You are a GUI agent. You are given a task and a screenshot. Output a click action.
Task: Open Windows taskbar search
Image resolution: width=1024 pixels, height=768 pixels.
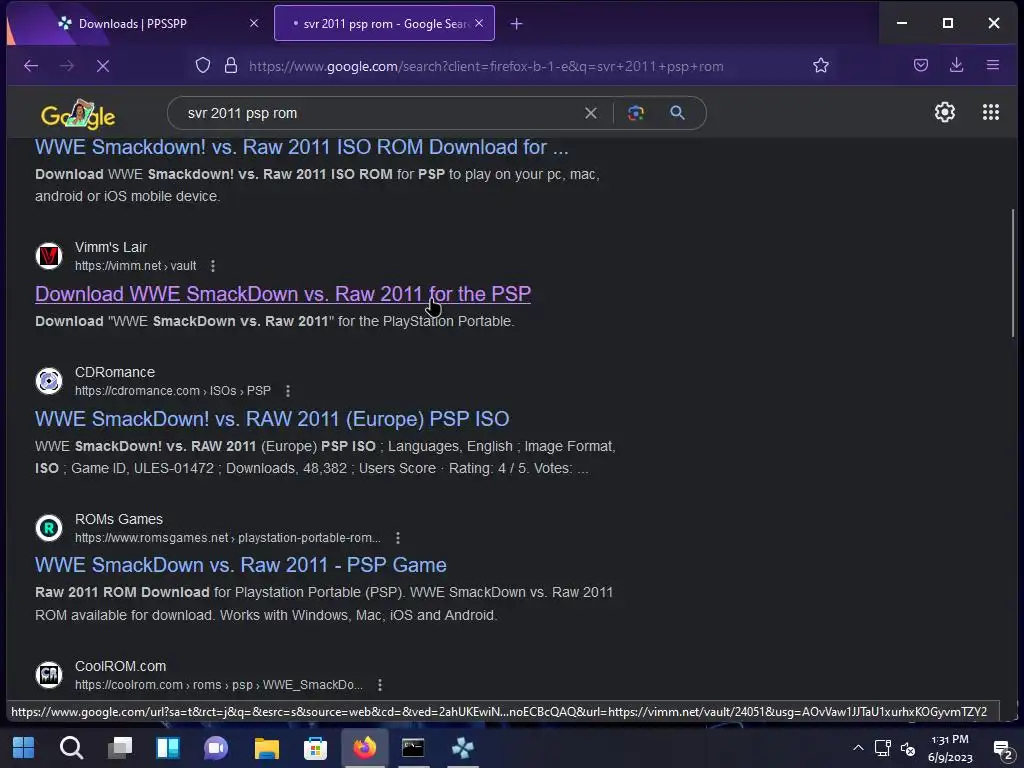point(71,748)
